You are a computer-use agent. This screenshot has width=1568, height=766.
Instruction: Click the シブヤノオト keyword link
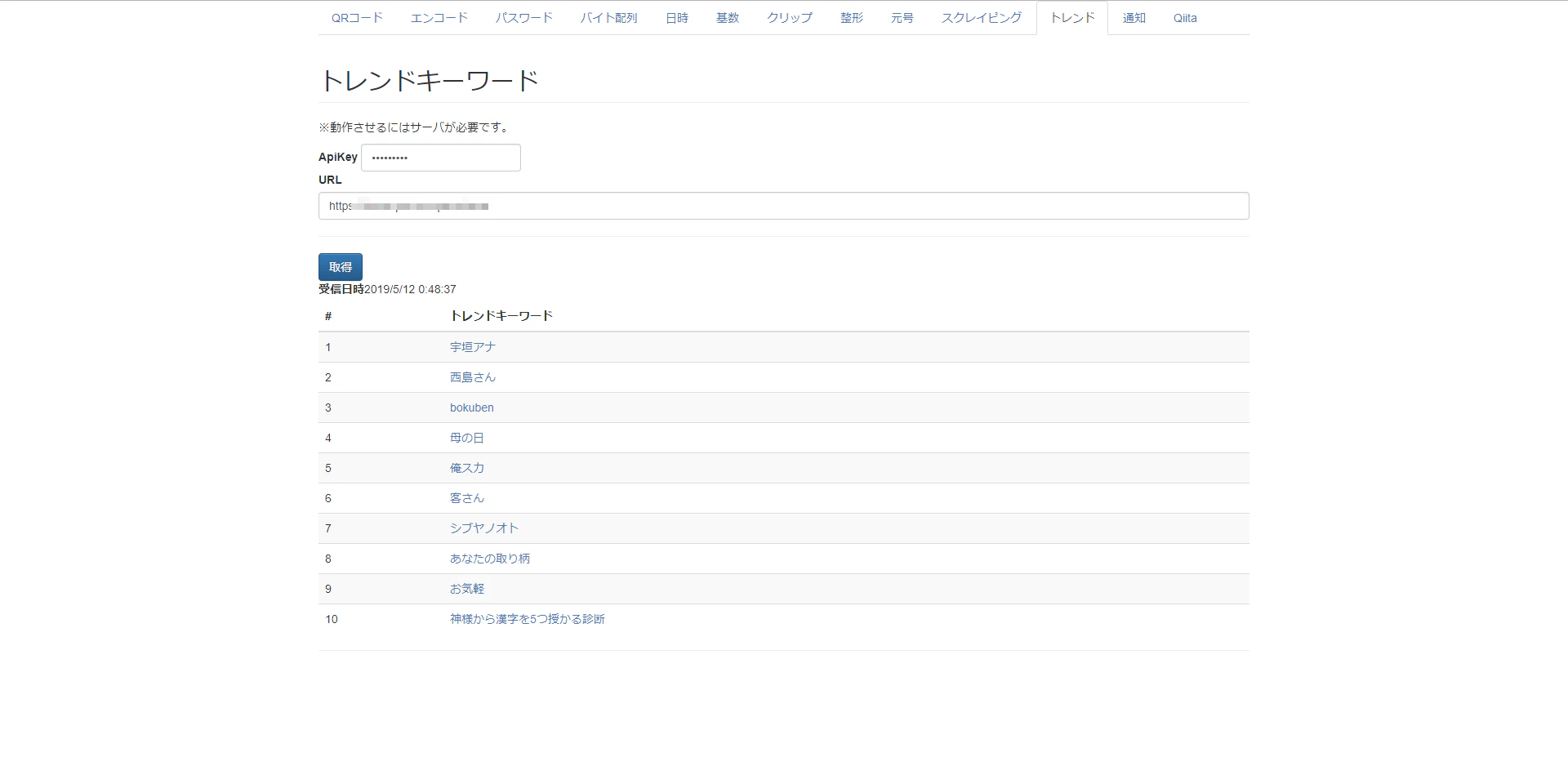(484, 528)
